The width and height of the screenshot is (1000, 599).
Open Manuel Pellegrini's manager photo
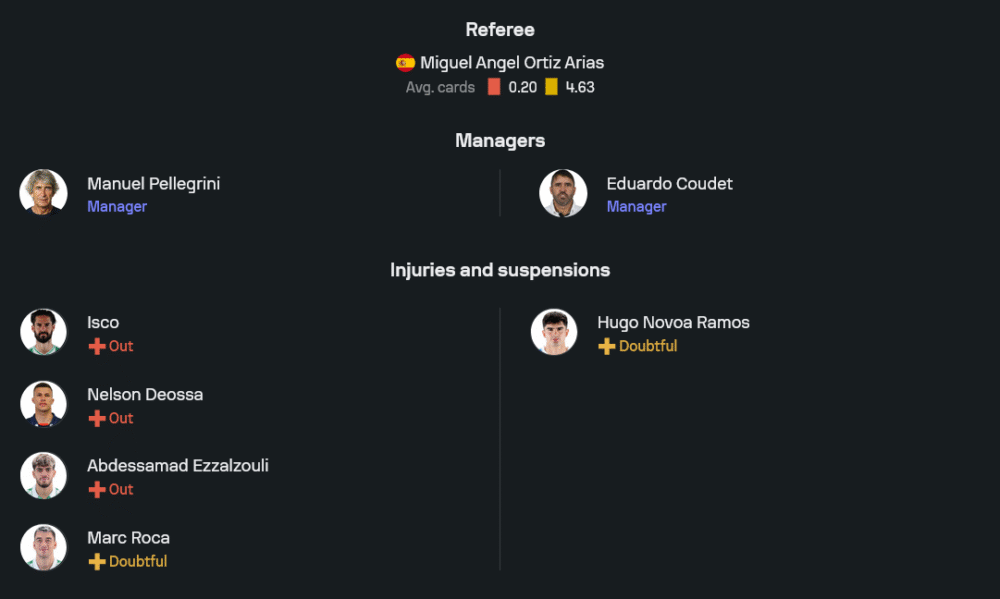[43, 193]
